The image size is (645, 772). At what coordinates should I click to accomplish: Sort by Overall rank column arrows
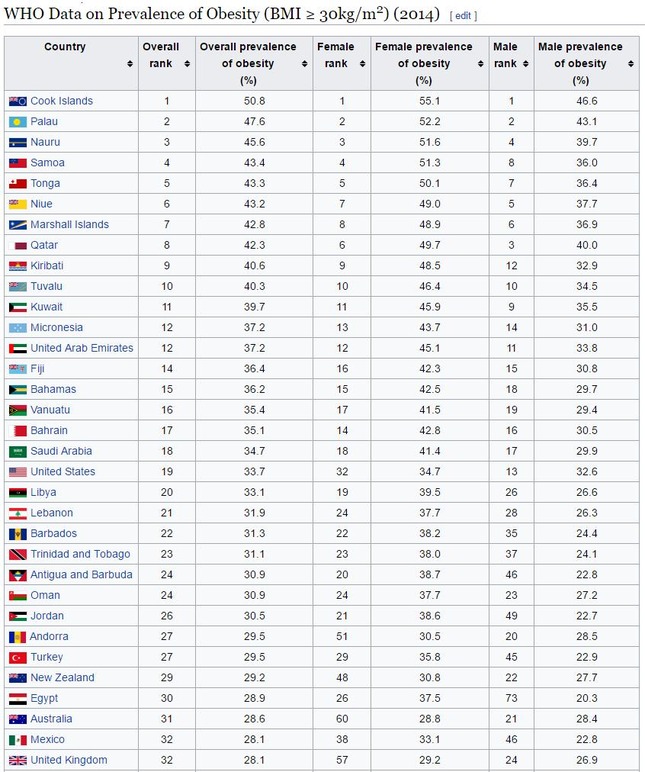(x=187, y=64)
